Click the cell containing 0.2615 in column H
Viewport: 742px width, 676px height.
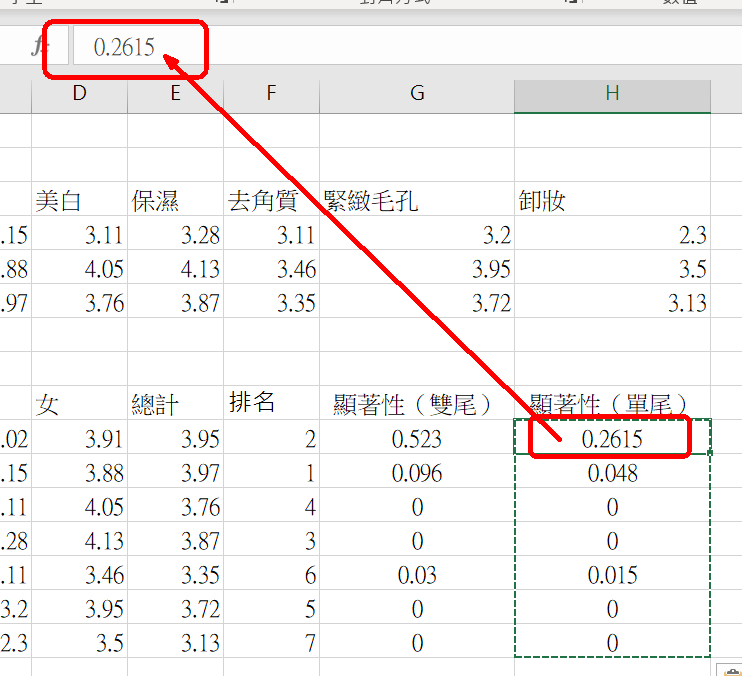coord(612,439)
